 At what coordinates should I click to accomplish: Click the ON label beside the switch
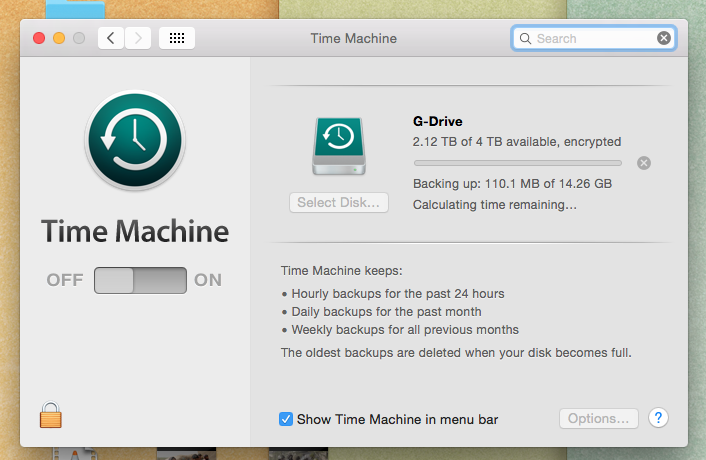click(x=208, y=280)
